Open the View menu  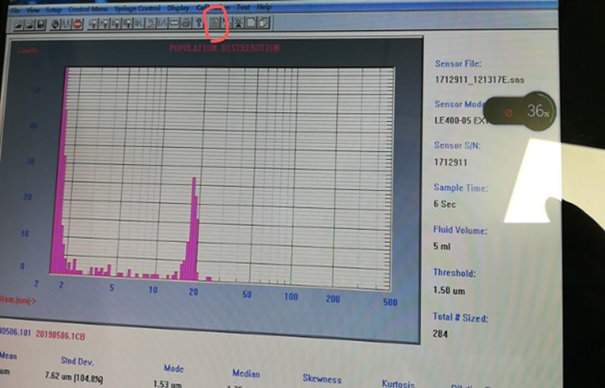(x=33, y=10)
